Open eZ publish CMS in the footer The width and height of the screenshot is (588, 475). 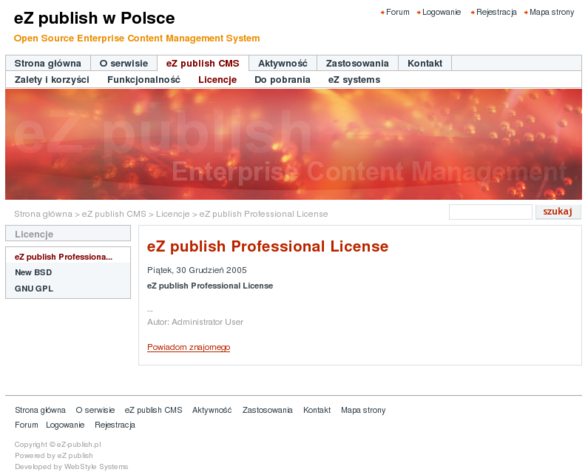pos(153,410)
